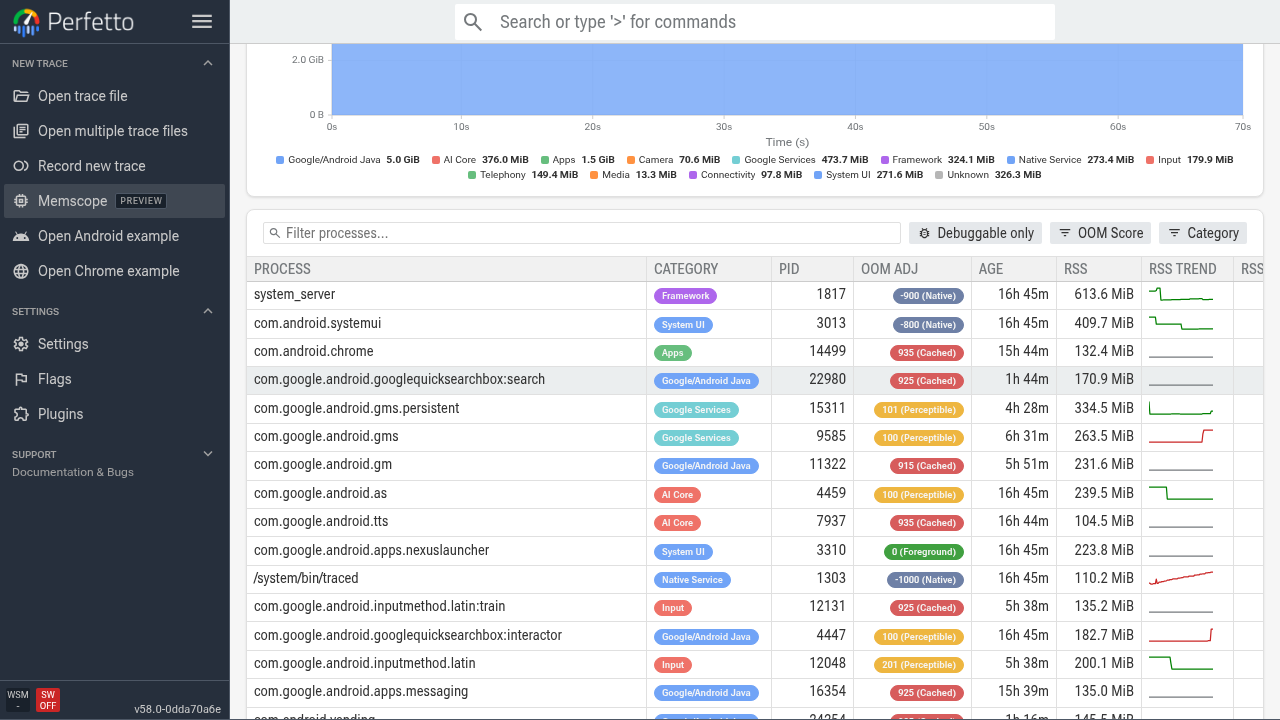Viewport: 1280px width, 720px height.
Task: Select com.google.android.apps.messaging row
Action: coord(755,692)
